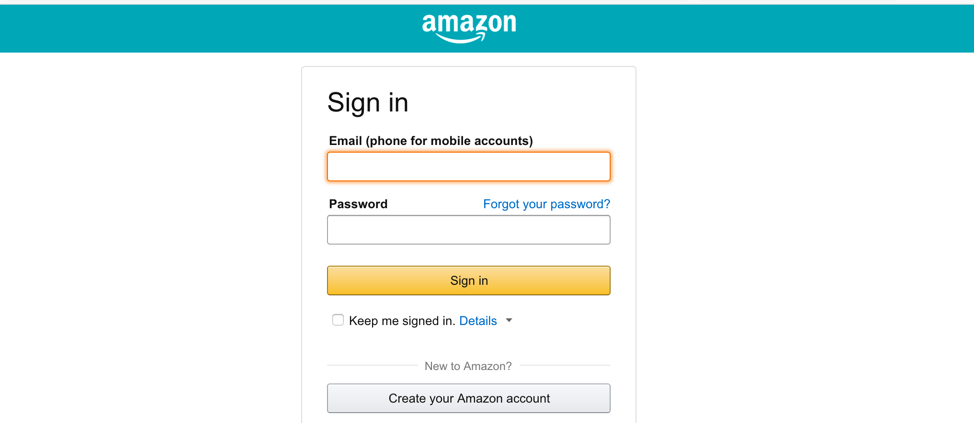Screen dimensions: 974x423
Task: Open the Forgot your password? link
Action: click(547, 204)
